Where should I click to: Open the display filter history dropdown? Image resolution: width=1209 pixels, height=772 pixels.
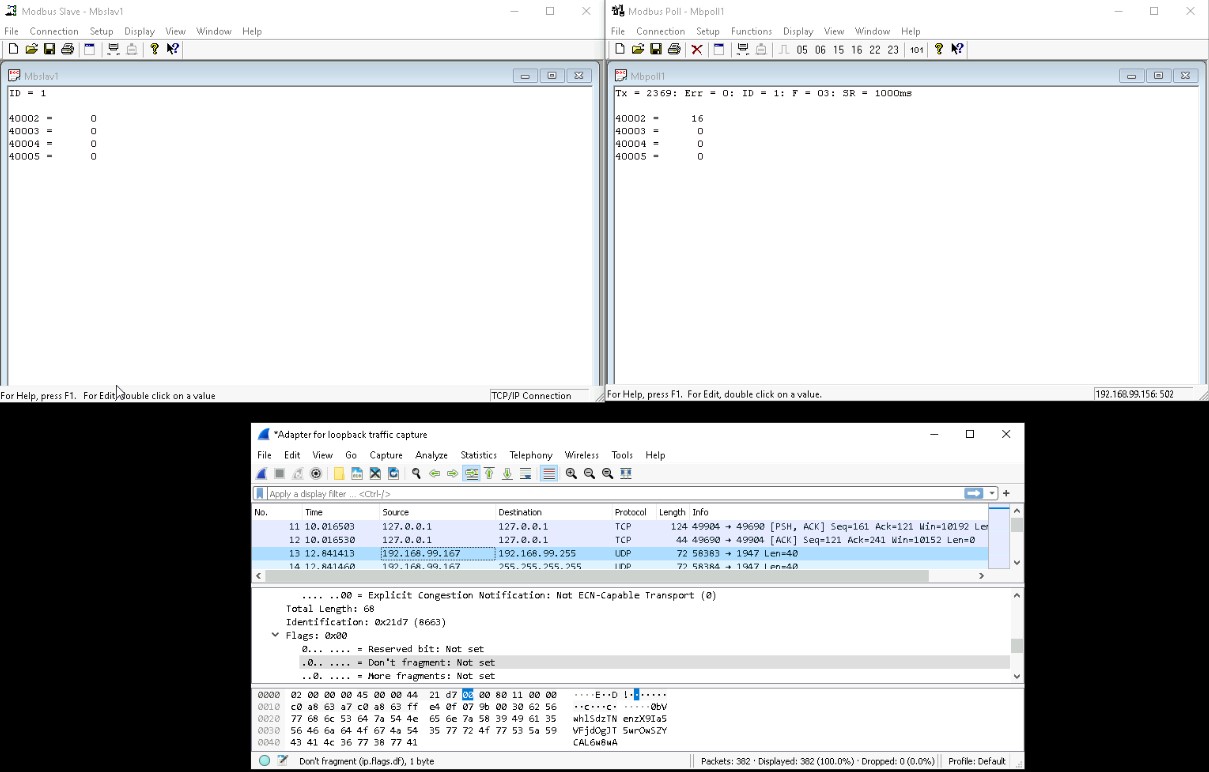point(992,492)
